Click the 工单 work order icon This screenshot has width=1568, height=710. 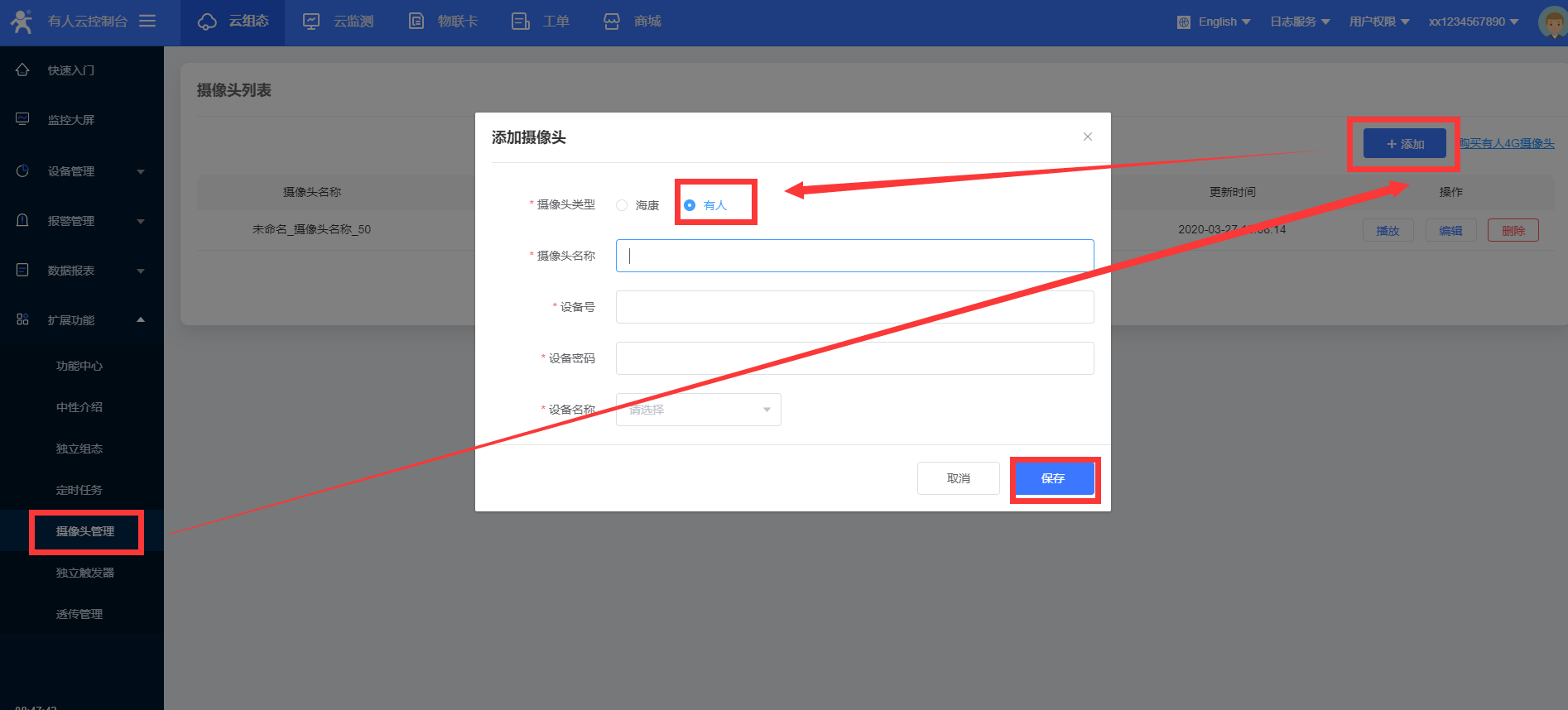(521, 22)
